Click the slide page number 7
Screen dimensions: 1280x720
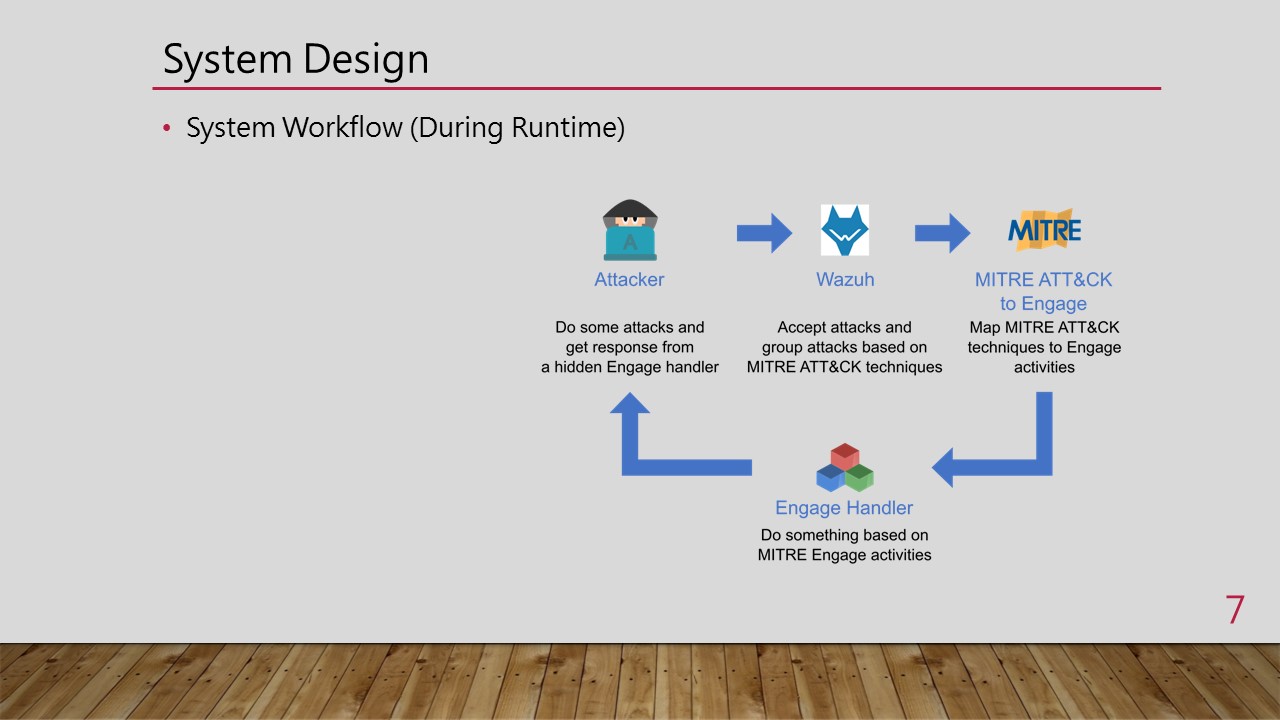pos(1235,610)
